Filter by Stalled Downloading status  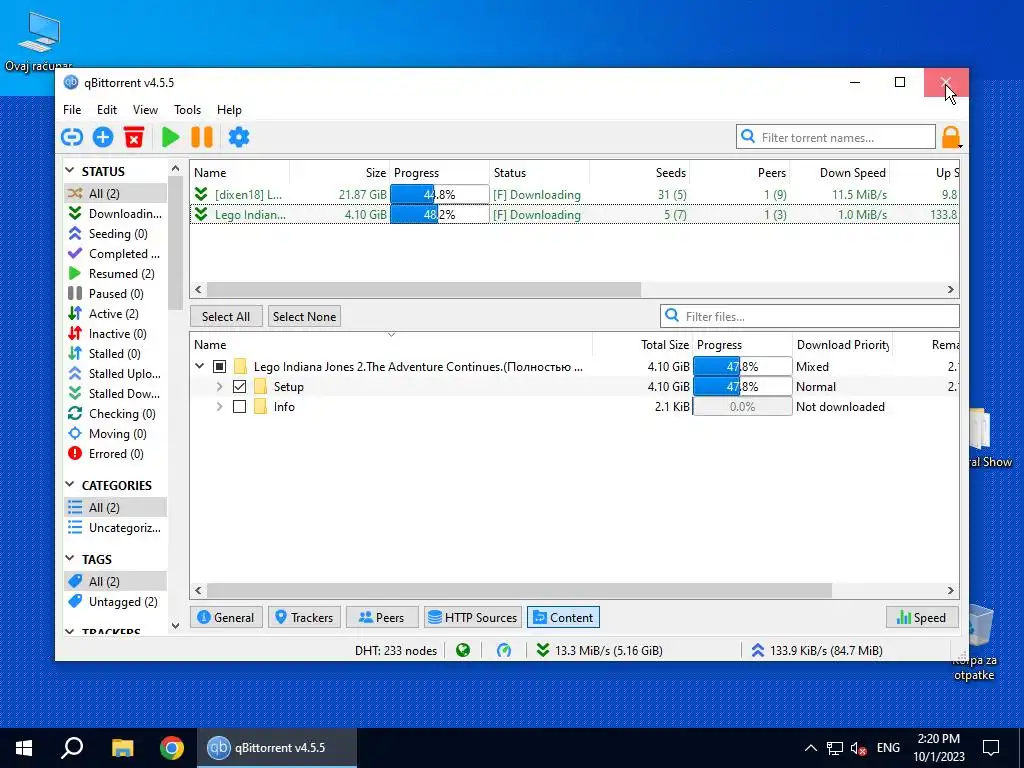point(115,394)
